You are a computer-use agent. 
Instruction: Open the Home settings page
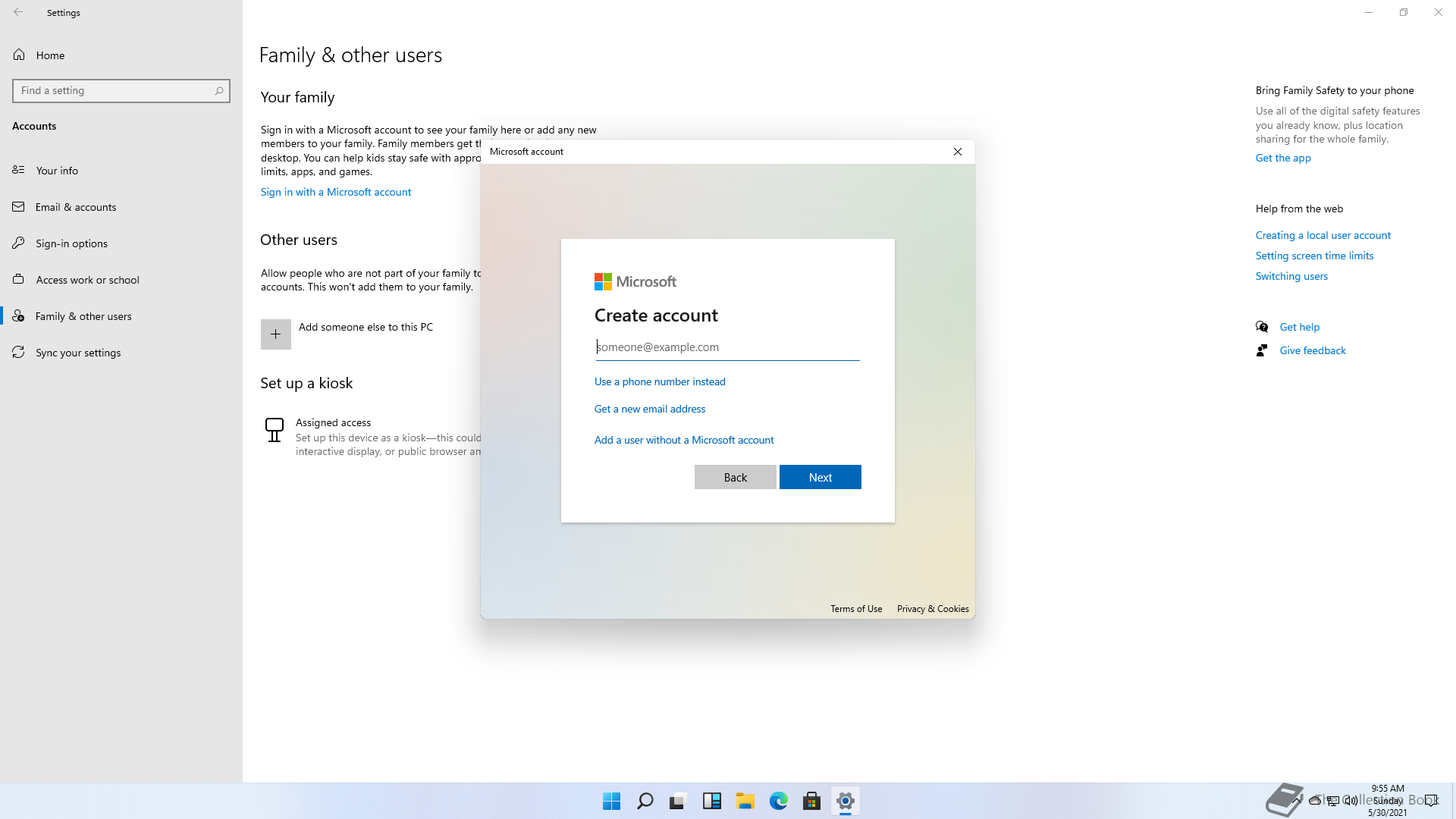[x=121, y=55]
